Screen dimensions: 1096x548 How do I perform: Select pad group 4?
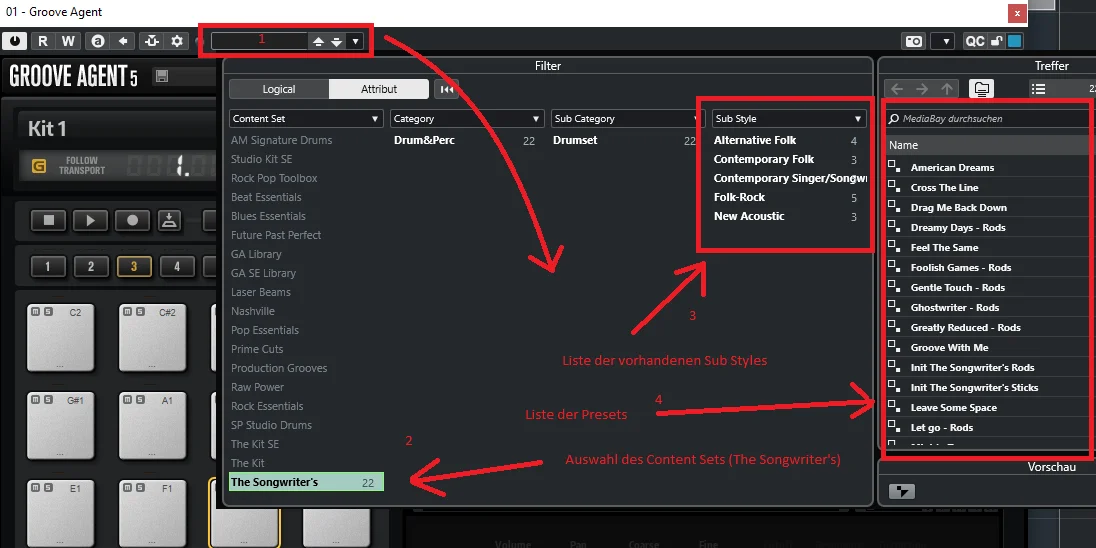click(x=177, y=266)
